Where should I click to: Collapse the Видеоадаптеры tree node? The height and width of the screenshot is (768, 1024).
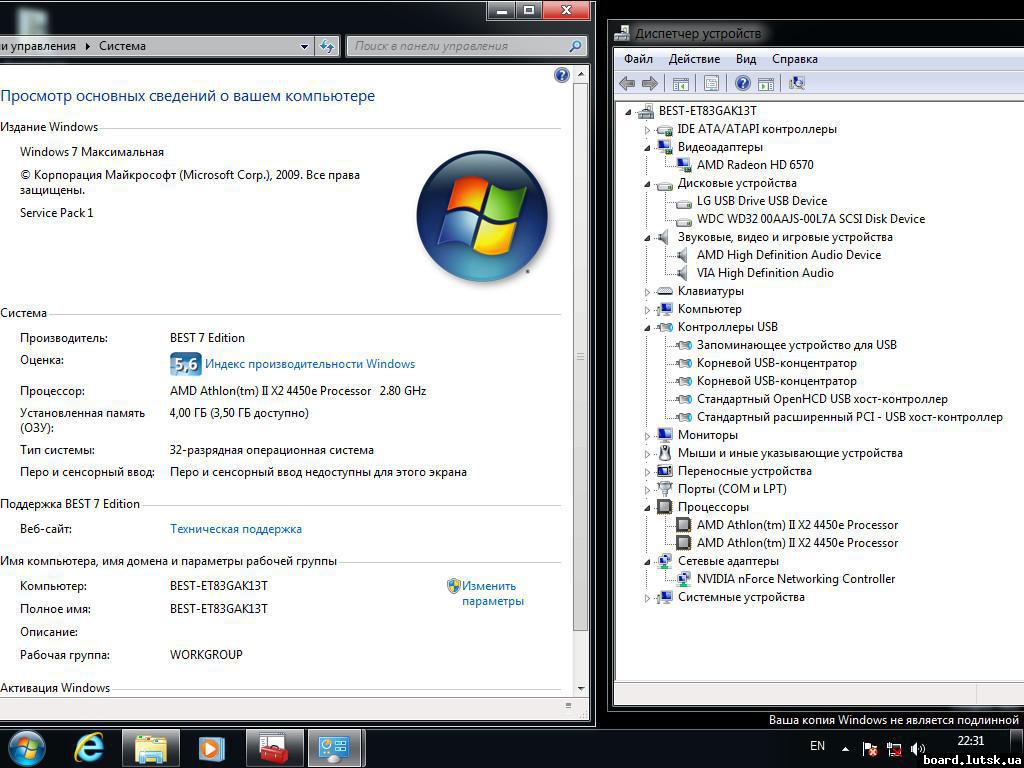click(647, 147)
